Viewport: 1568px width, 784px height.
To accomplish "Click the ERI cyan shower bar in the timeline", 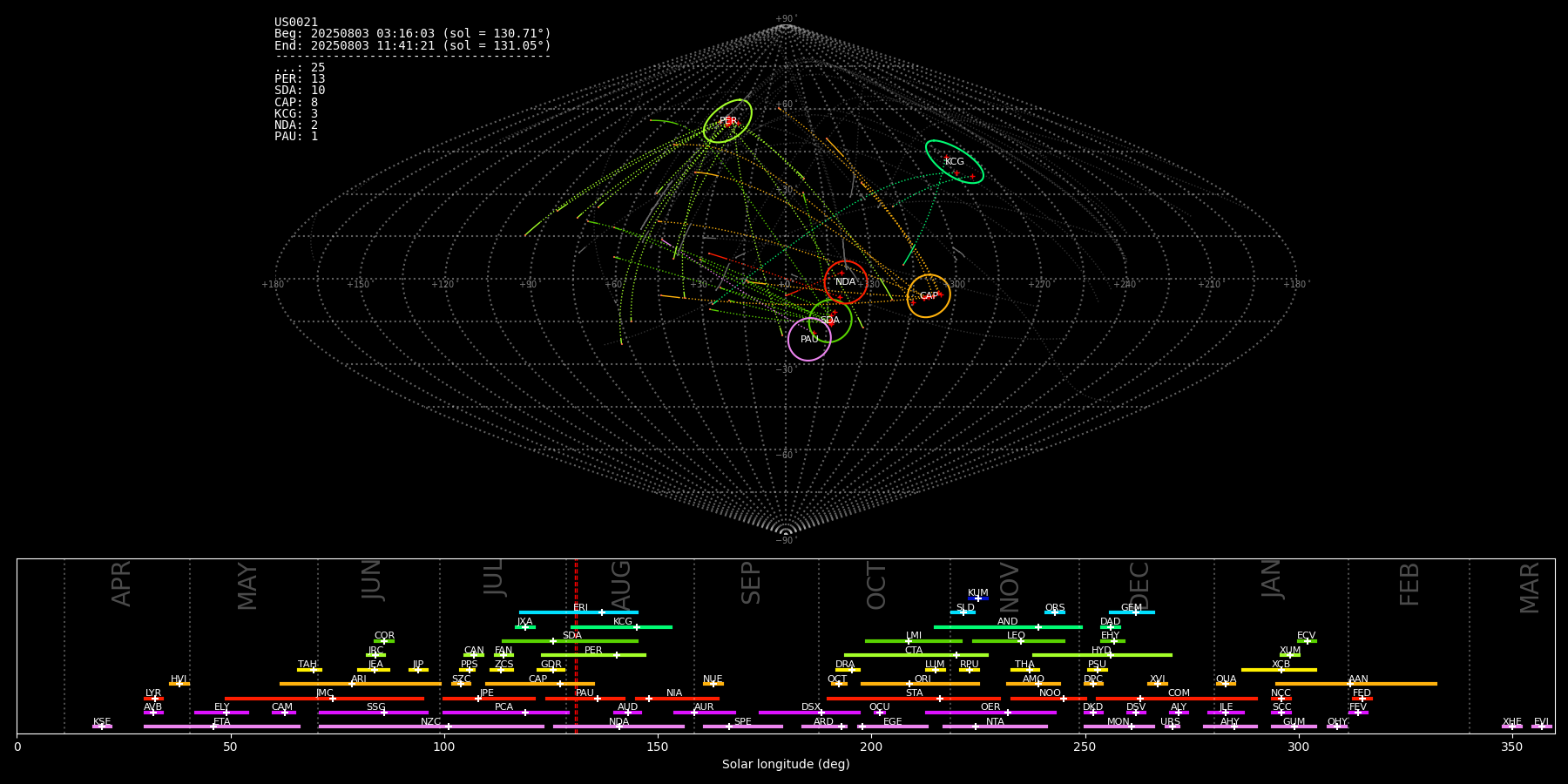I will tap(578, 612).
